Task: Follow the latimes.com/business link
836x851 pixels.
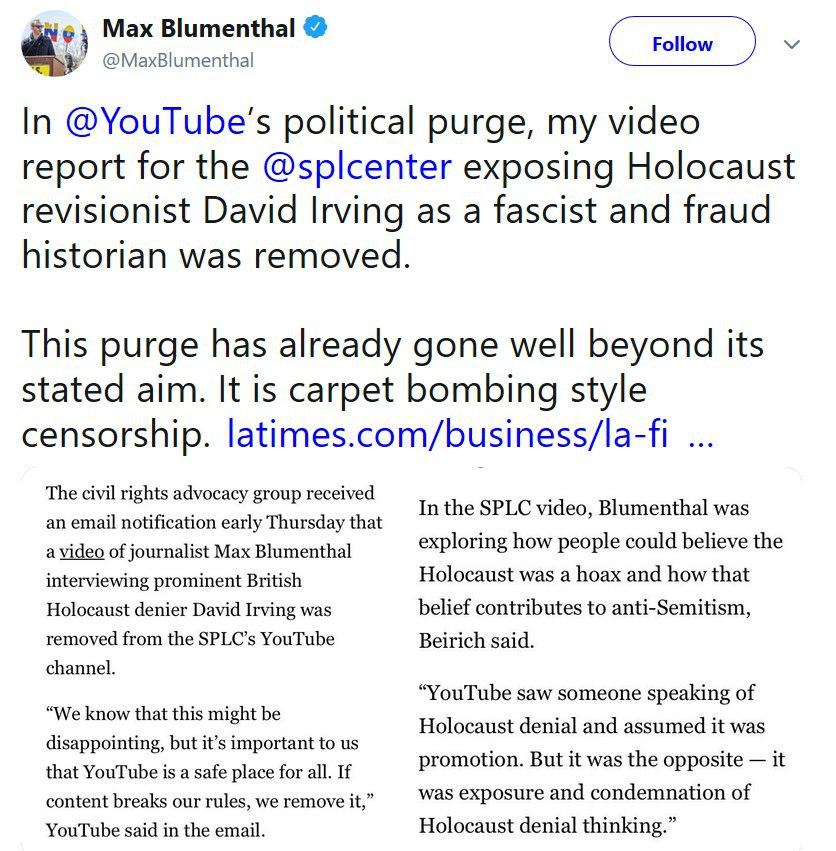Action: pos(448,433)
